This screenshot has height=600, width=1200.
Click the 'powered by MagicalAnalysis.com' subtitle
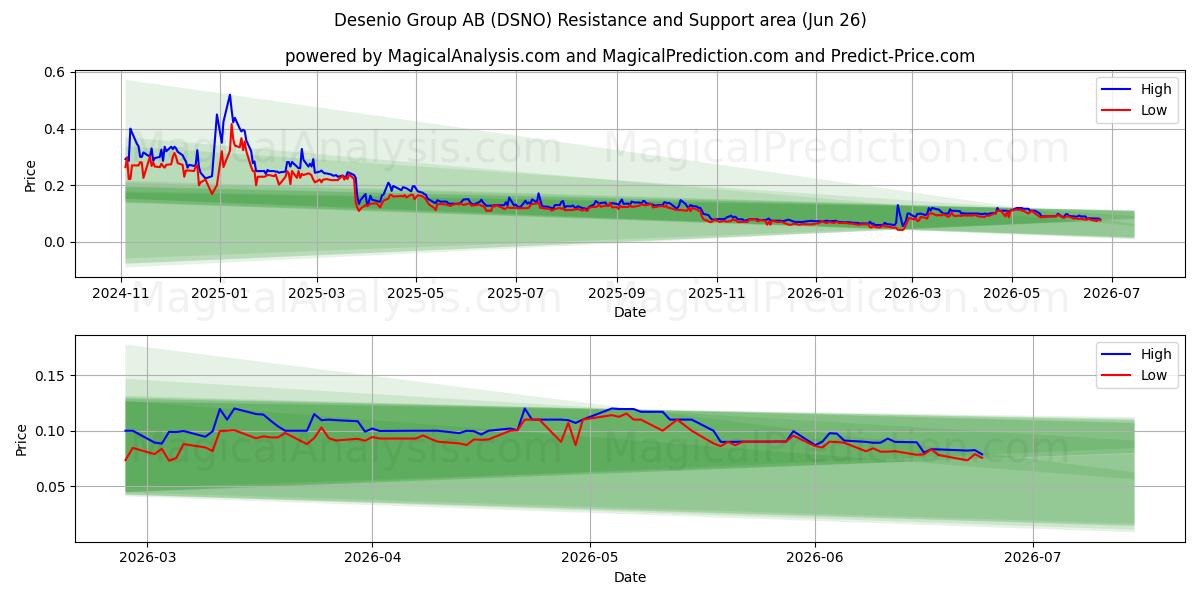click(630, 56)
